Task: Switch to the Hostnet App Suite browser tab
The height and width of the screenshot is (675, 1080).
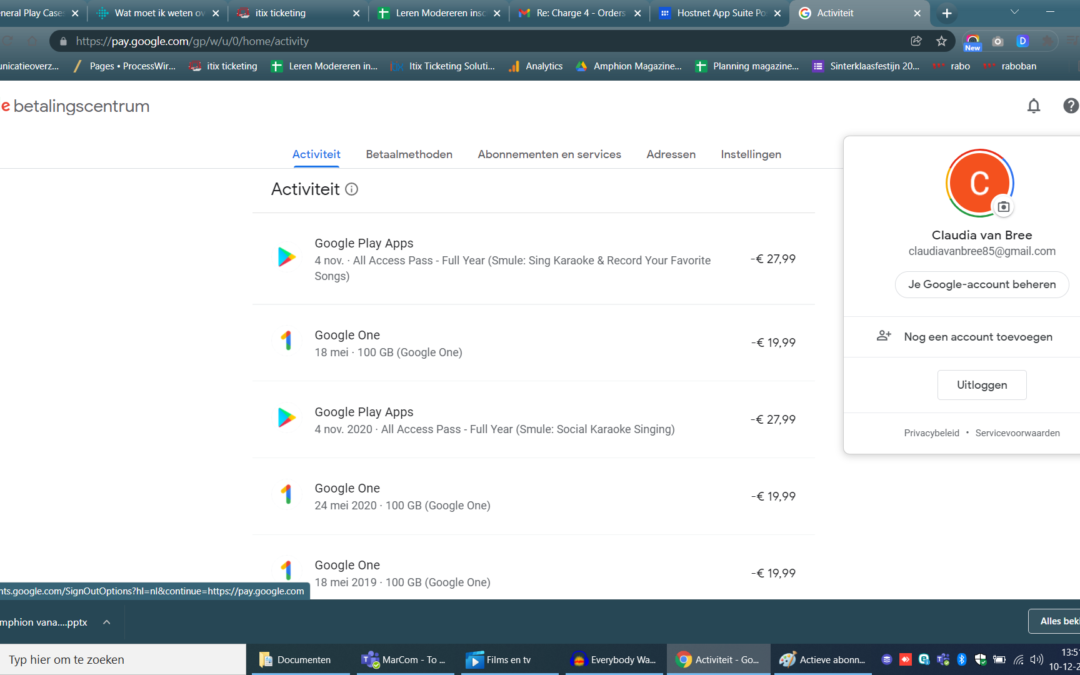Action: 719,13
